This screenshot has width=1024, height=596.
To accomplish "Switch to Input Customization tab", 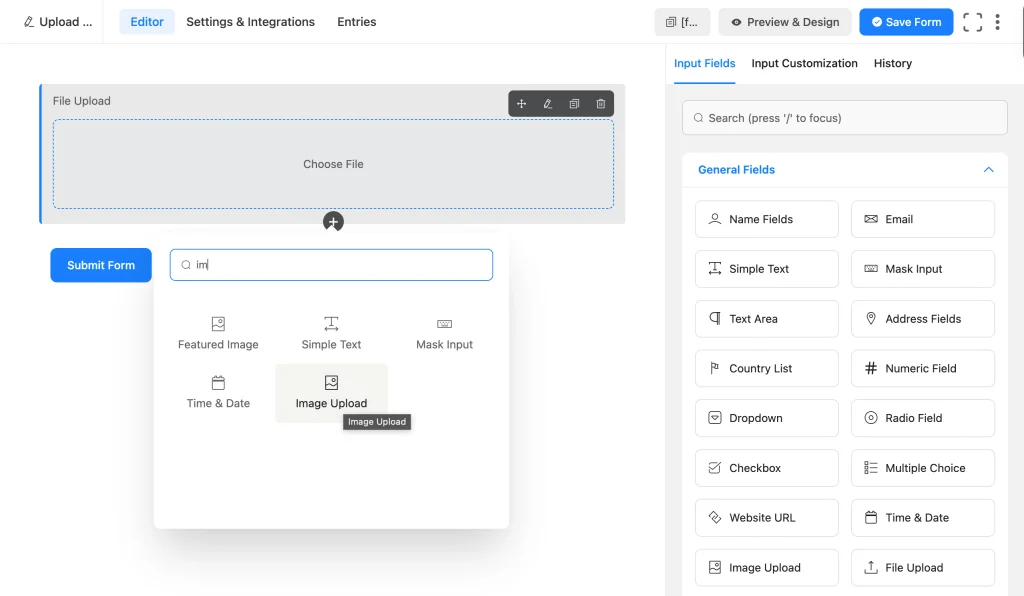I will point(804,63).
